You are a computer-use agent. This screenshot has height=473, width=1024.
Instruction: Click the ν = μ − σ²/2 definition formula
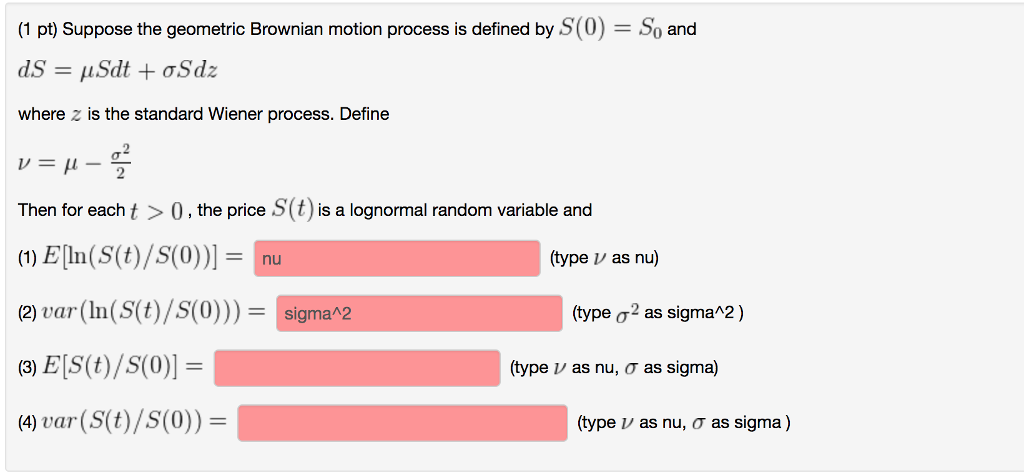coord(75,160)
